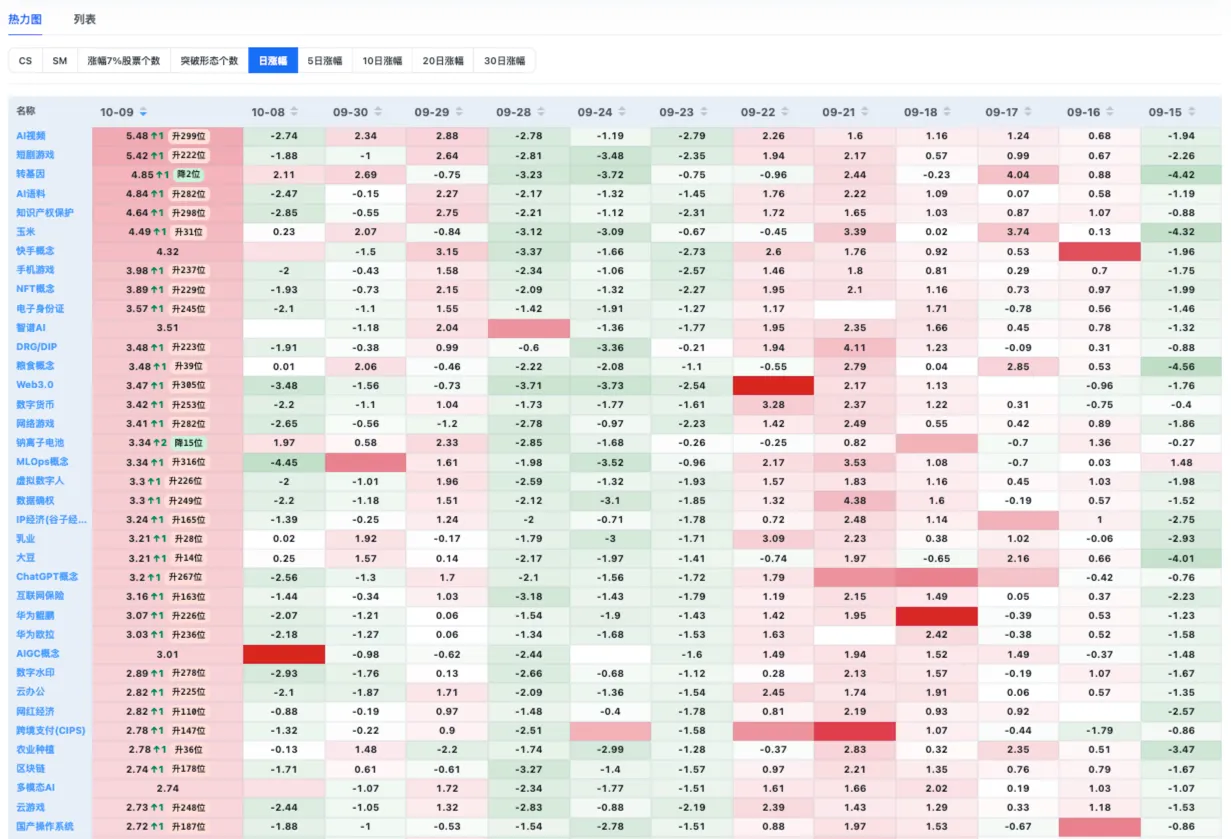Click the 5.48 cell in AI视频 row
Image resolution: width=1231 pixels, height=839 pixels.
coord(167,135)
